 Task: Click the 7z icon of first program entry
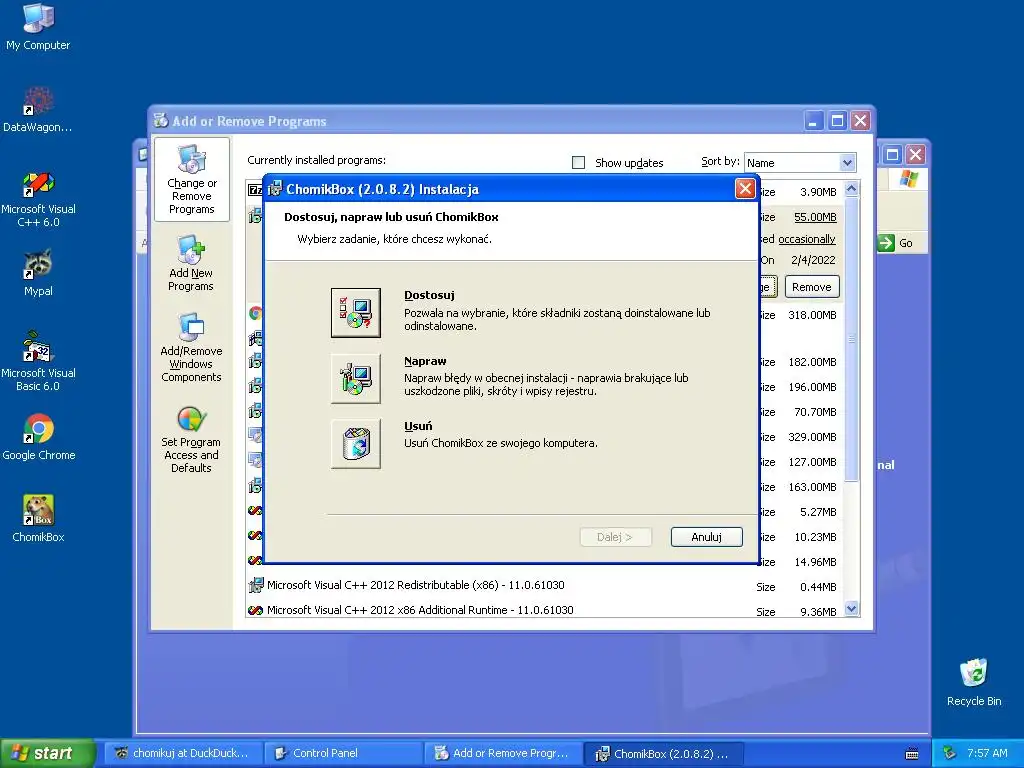click(255, 190)
